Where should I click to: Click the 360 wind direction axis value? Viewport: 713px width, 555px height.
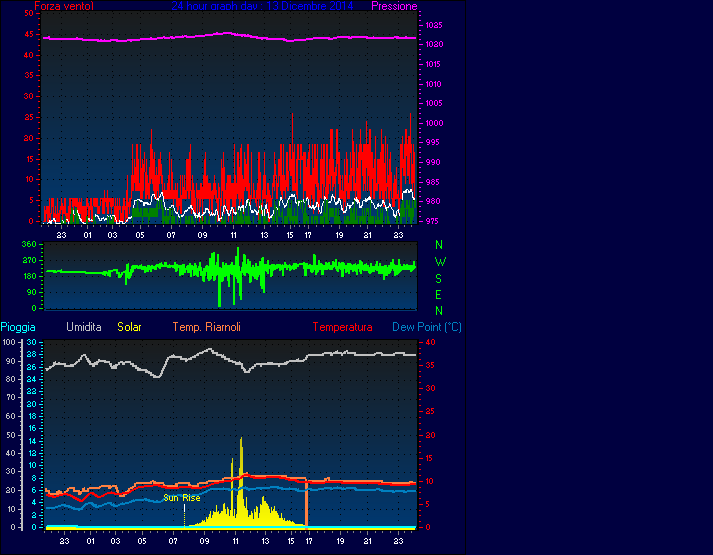(29, 244)
